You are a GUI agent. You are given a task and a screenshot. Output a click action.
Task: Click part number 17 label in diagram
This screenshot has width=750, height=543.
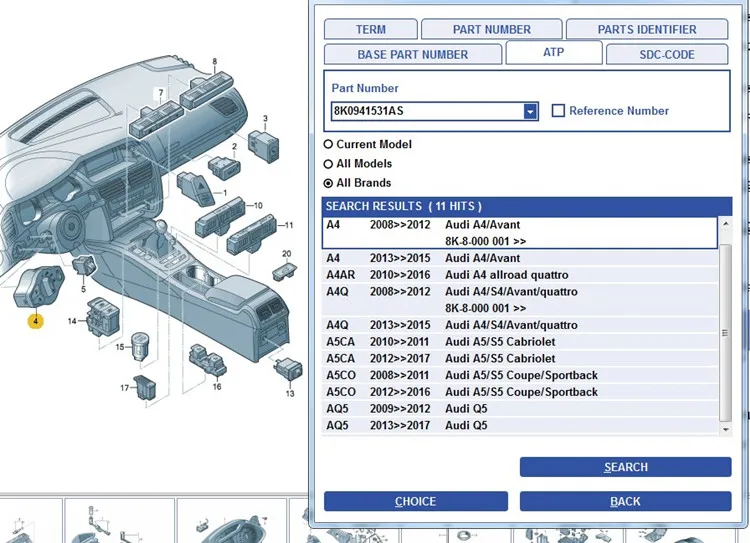pos(125,388)
